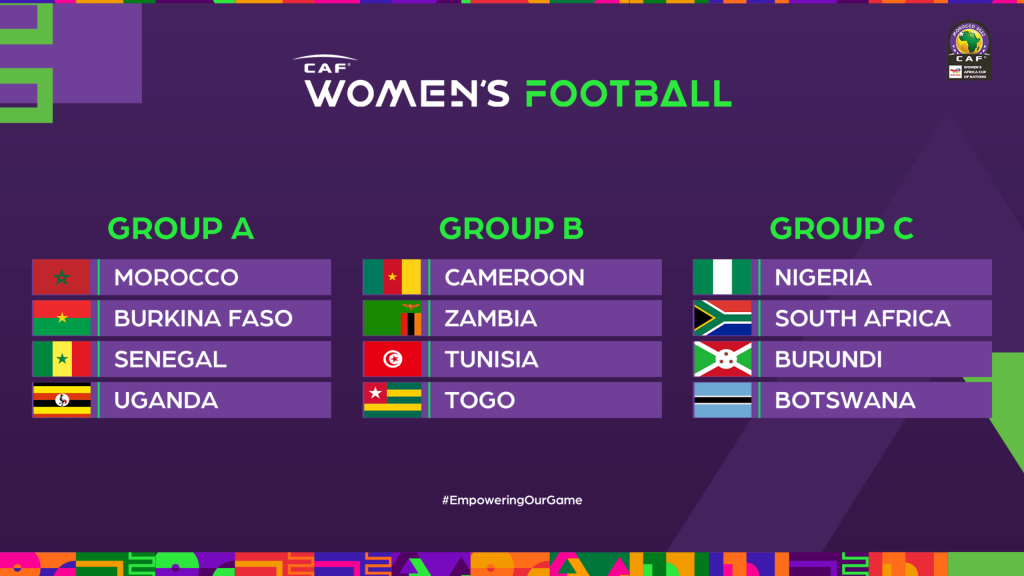Select the GROUP B heading

pos(511,229)
